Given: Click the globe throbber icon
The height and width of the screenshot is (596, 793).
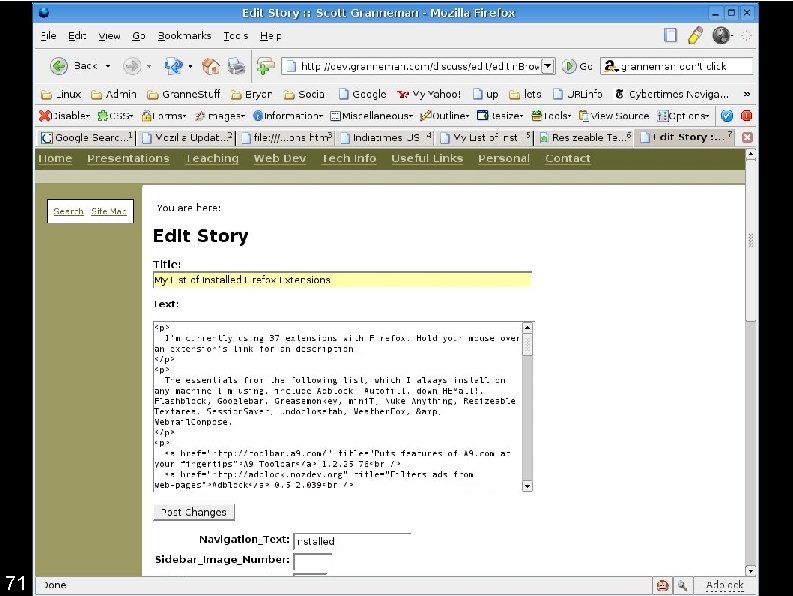Looking at the screenshot, I should [722, 35].
